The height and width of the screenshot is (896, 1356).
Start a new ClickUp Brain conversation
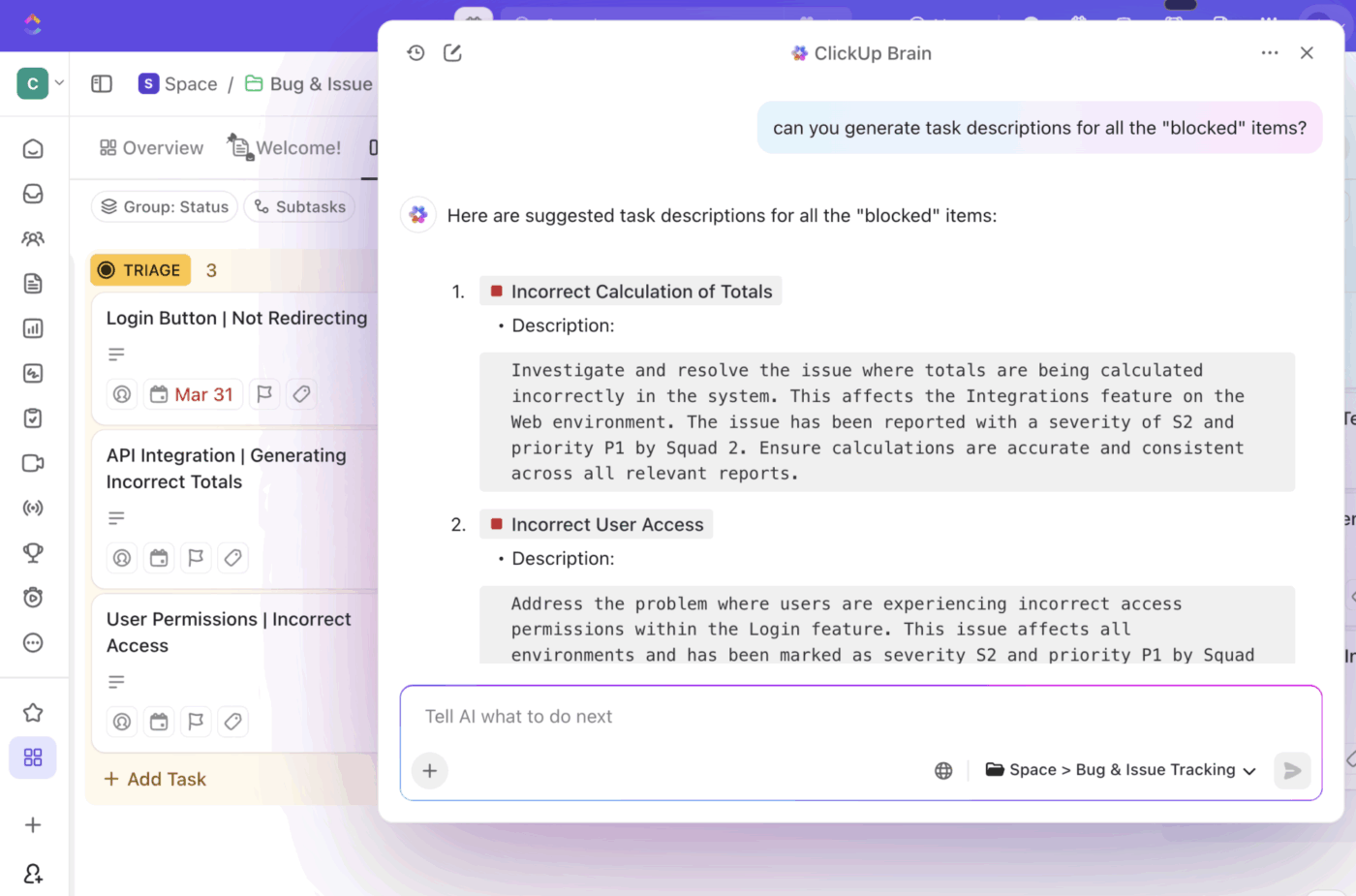pos(452,53)
